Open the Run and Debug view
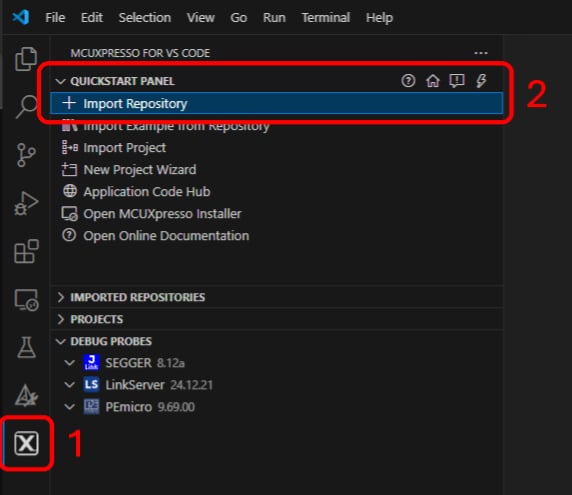 pos(26,203)
